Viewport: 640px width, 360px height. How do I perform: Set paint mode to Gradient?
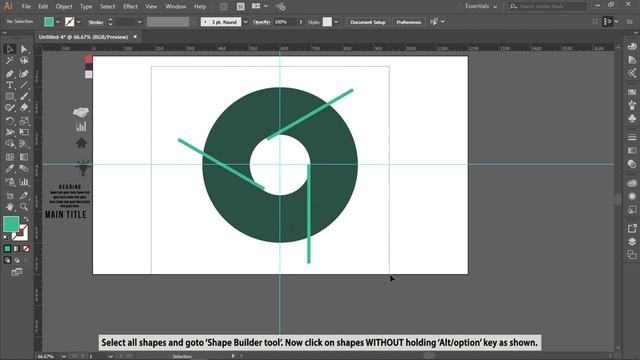pos(17,249)
